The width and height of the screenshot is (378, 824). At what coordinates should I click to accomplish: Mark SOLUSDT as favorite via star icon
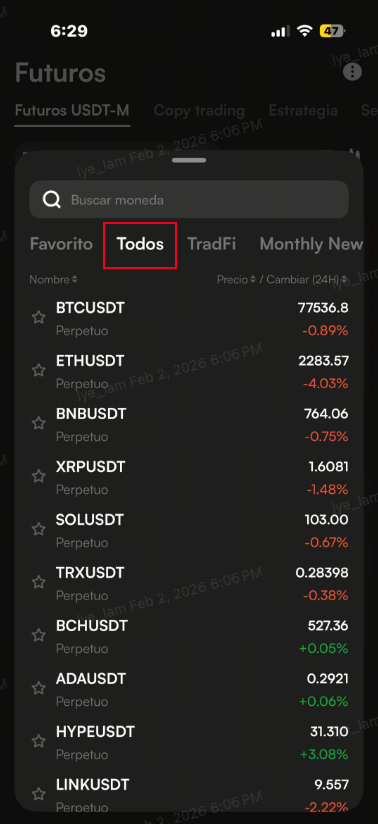tap(38, 529)
